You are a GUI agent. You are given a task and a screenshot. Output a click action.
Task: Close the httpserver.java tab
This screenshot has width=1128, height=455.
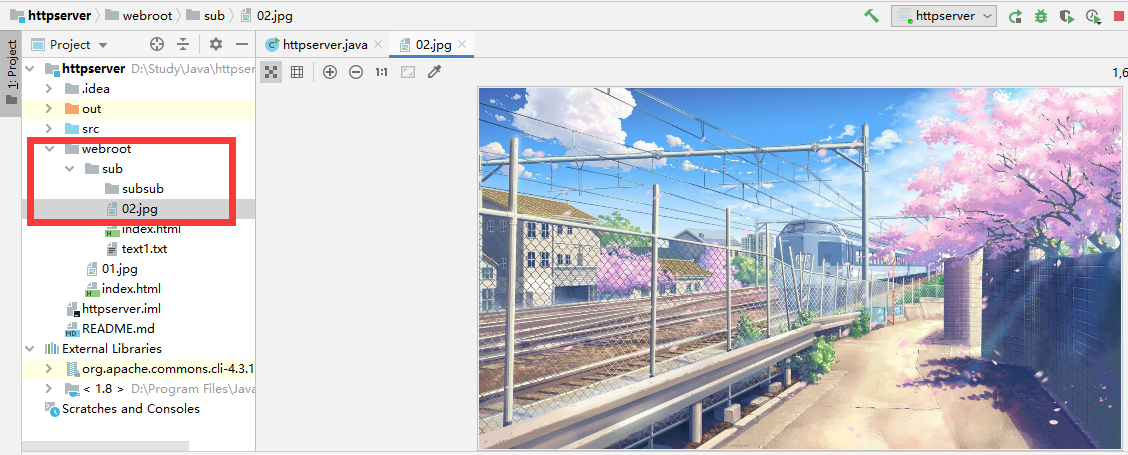pos(378,45)
